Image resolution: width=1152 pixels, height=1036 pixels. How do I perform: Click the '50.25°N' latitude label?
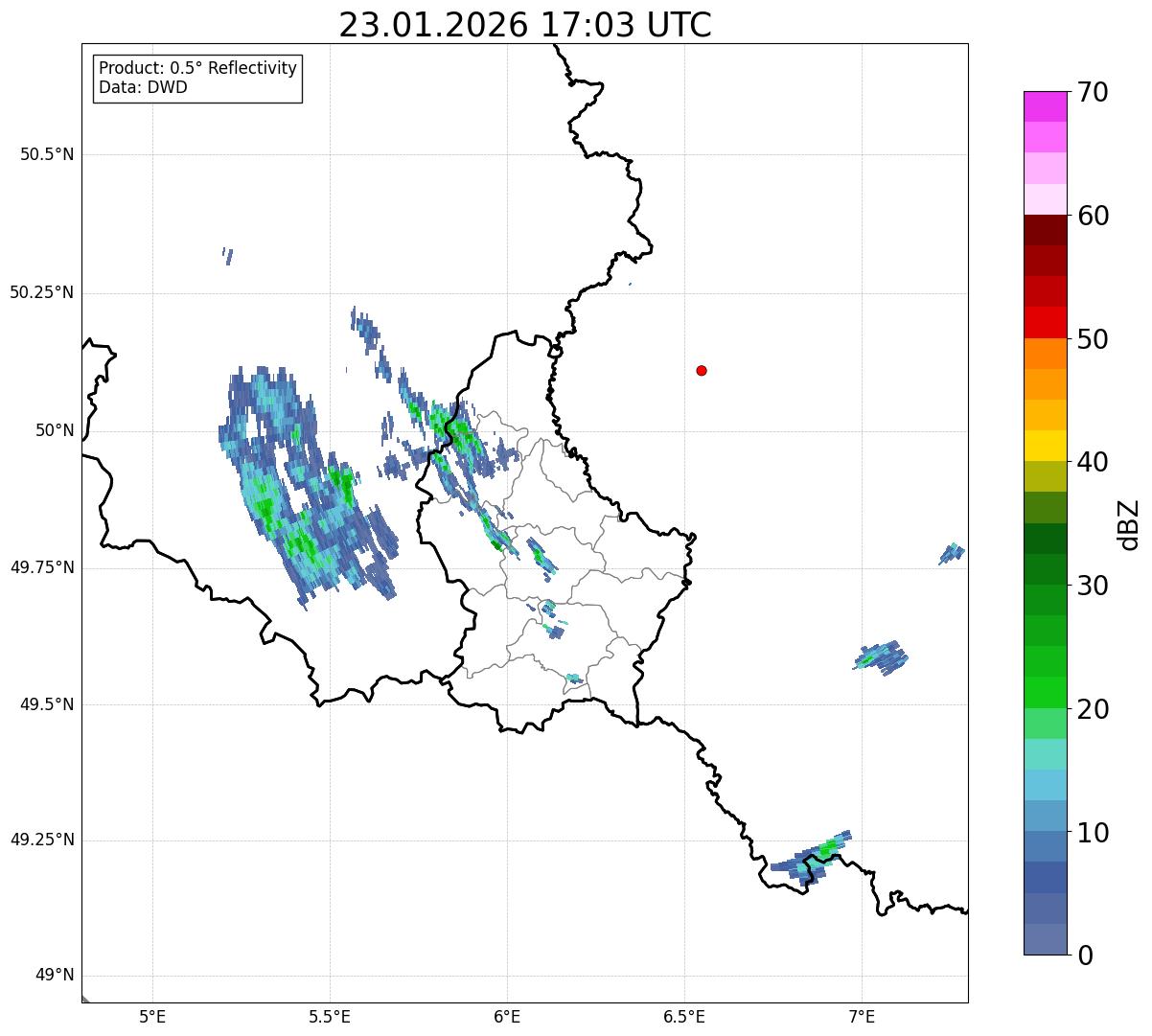click(x=41, y=292)
